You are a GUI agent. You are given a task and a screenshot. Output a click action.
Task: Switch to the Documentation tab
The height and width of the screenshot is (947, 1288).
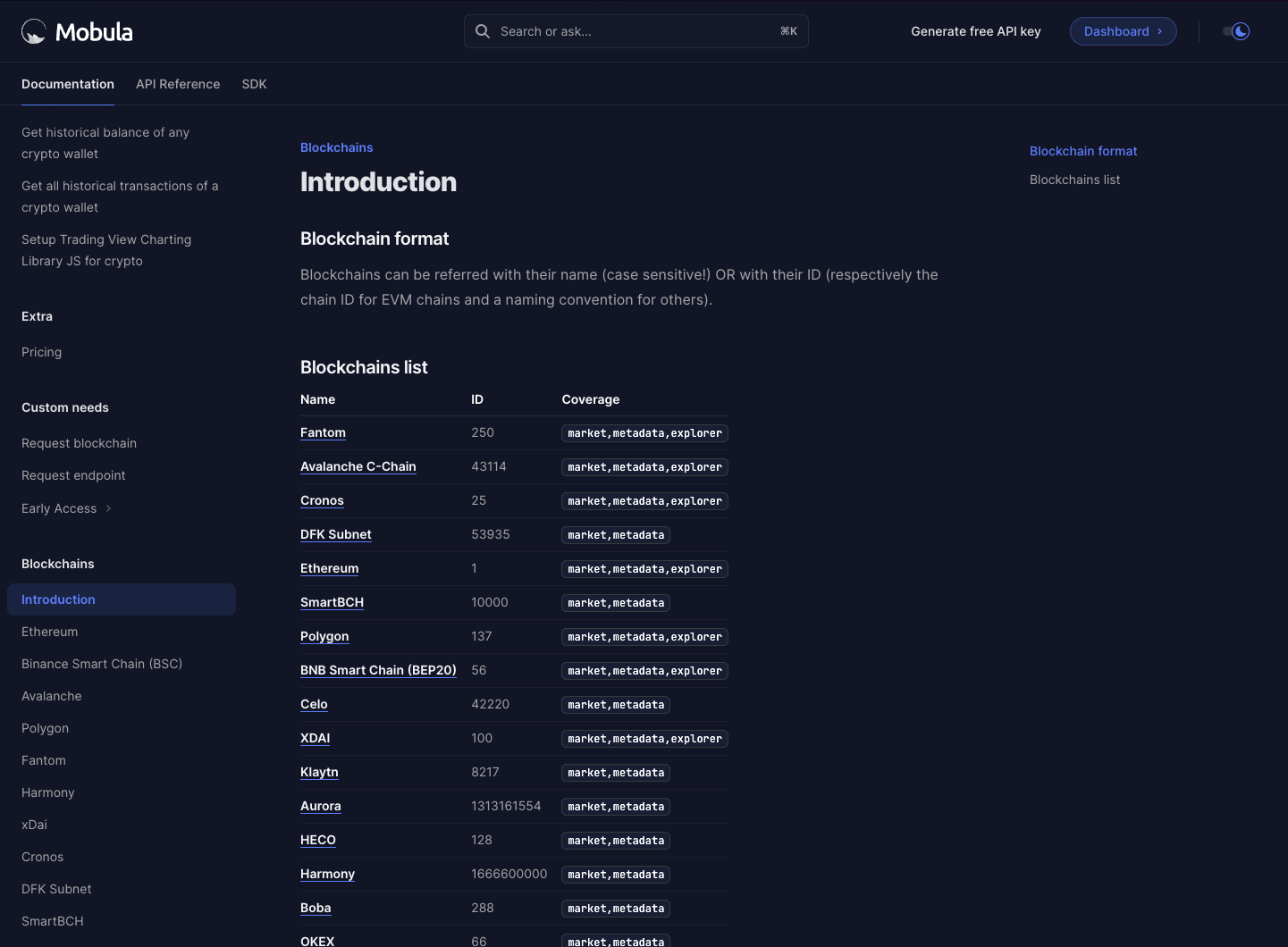coord(68,84)
